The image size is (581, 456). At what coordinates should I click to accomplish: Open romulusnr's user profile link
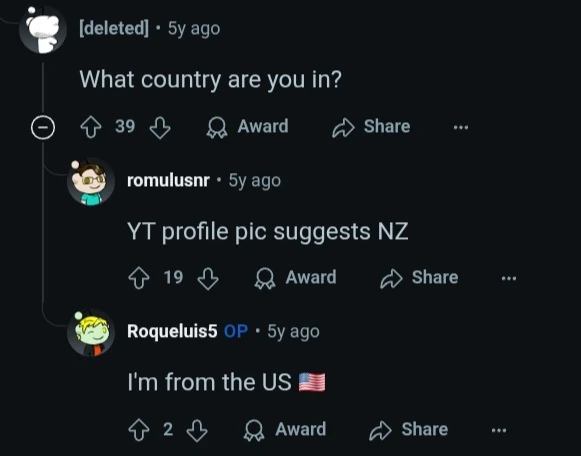168,181
